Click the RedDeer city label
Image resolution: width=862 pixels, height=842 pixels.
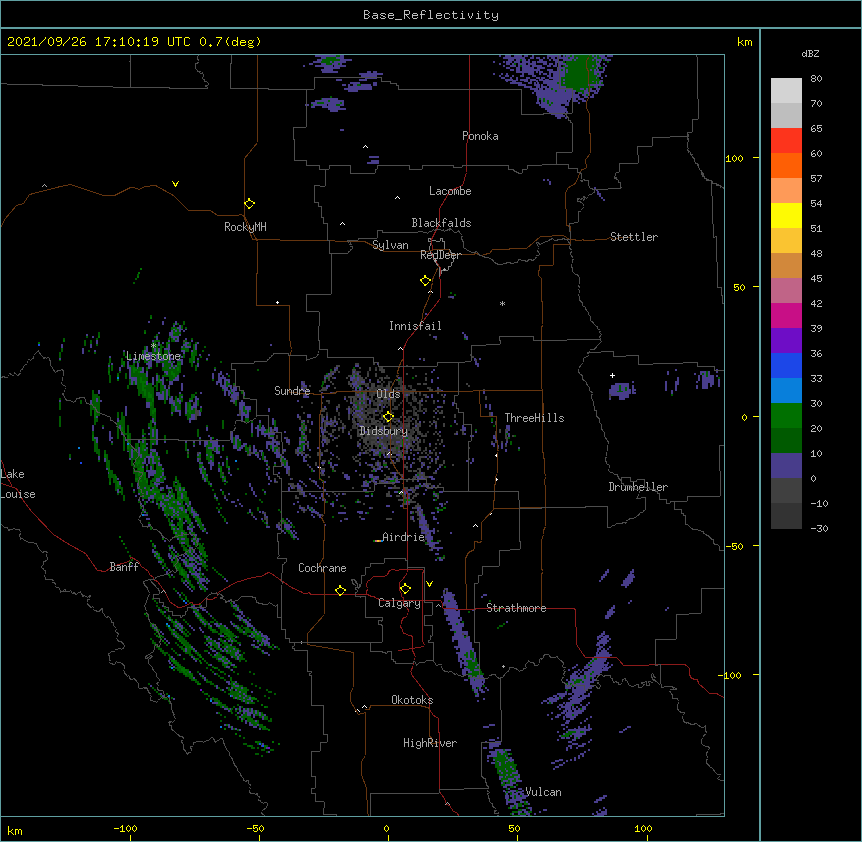coord(440,255)
